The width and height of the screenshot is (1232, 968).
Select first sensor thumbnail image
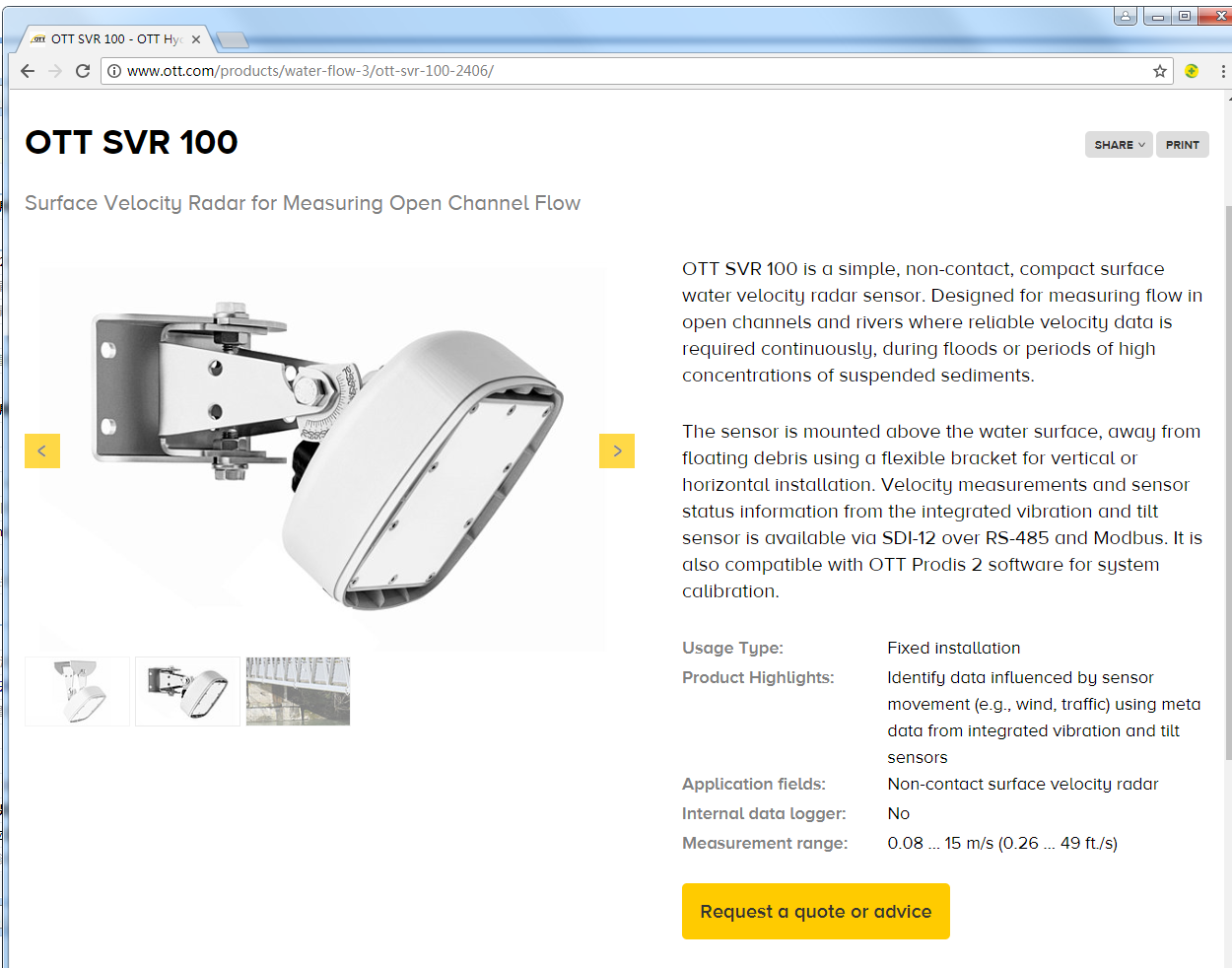pos(78,691)
